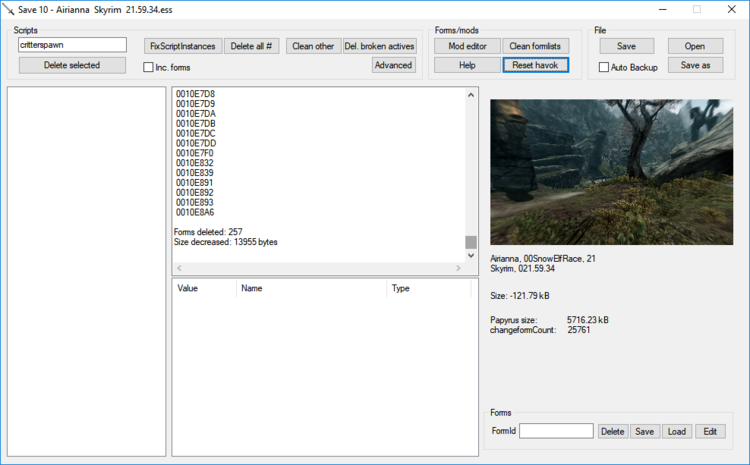The image size is (750, 465).
Task: Open the Mod editor
Action: (x=467, y=46)
